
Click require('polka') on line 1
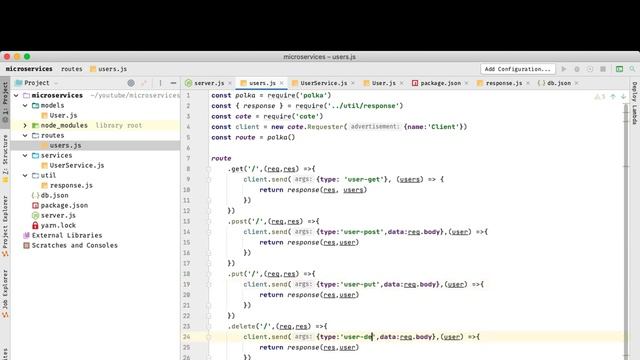tap(299, 95)
